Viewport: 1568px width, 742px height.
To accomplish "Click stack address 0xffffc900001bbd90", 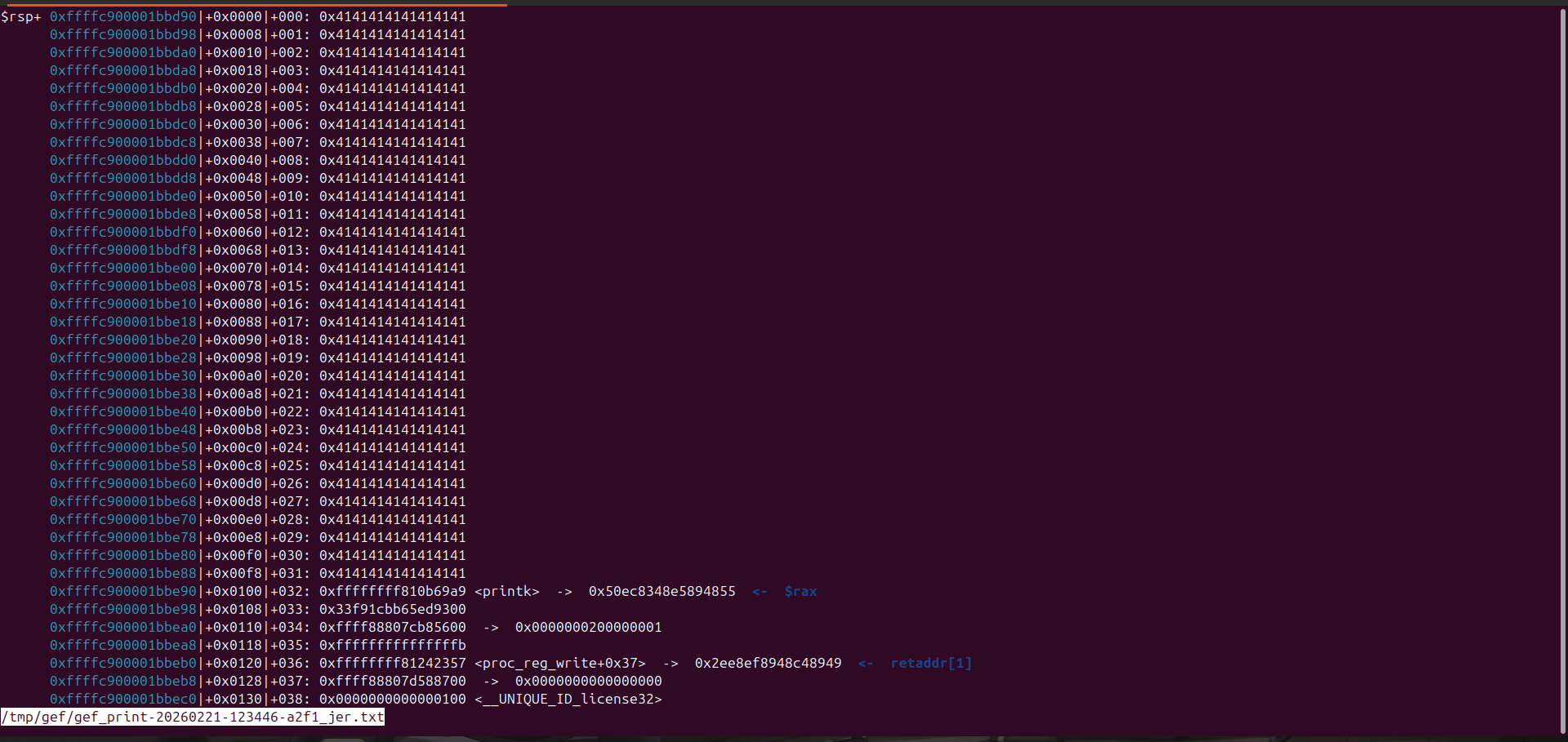I will [122, 17].
